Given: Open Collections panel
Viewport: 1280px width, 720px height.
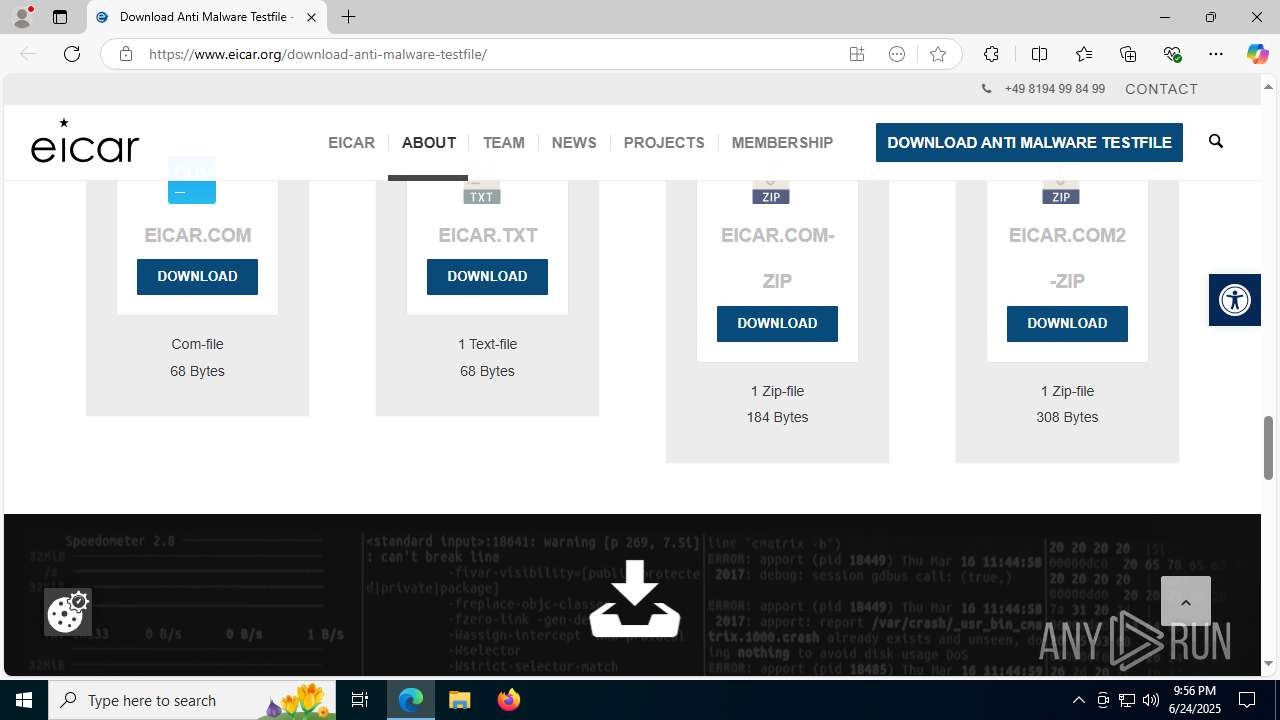Looking at the screenshot, I should point(1128,54).
